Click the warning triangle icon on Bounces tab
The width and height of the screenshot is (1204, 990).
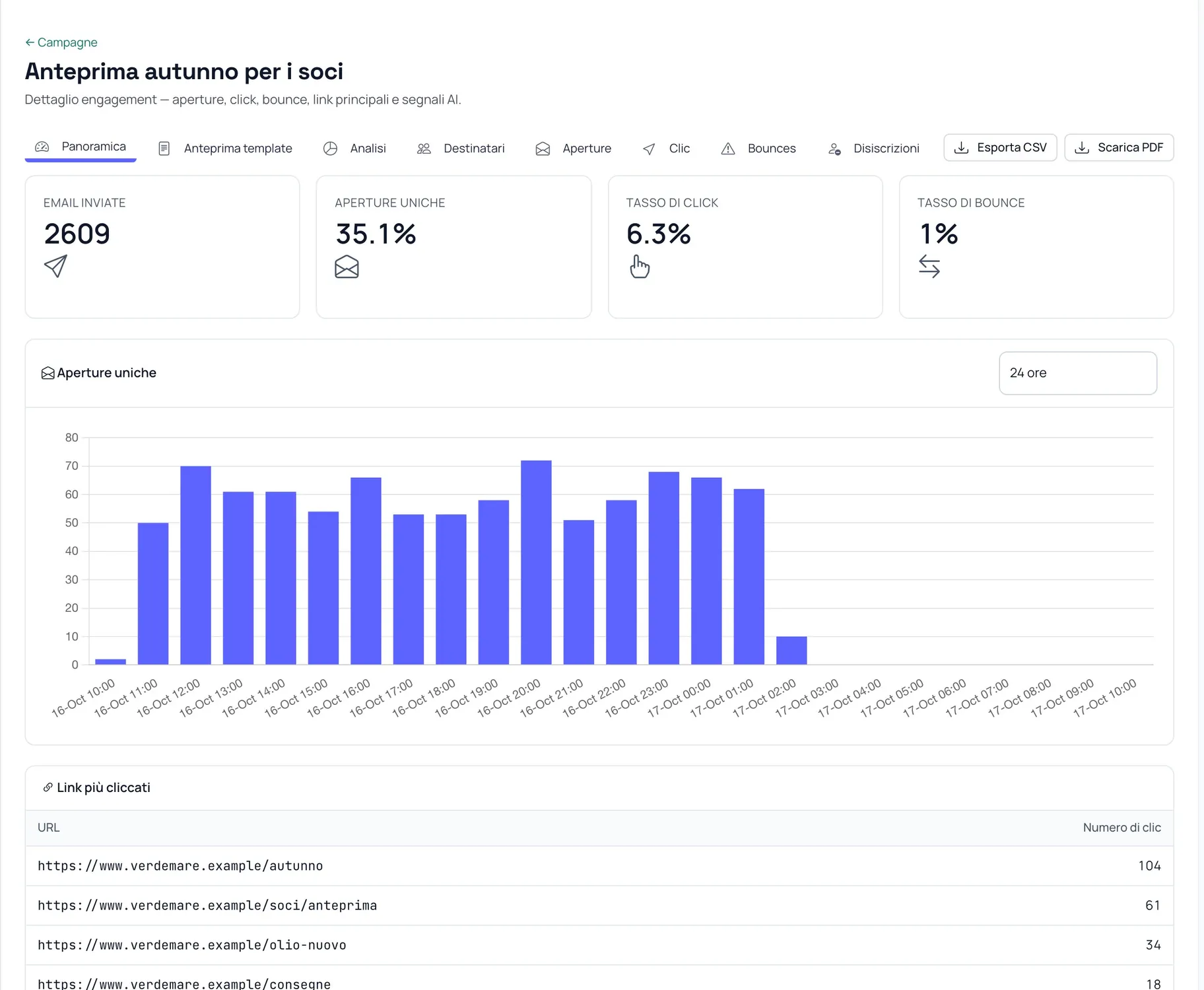click(x=728, y=148)
